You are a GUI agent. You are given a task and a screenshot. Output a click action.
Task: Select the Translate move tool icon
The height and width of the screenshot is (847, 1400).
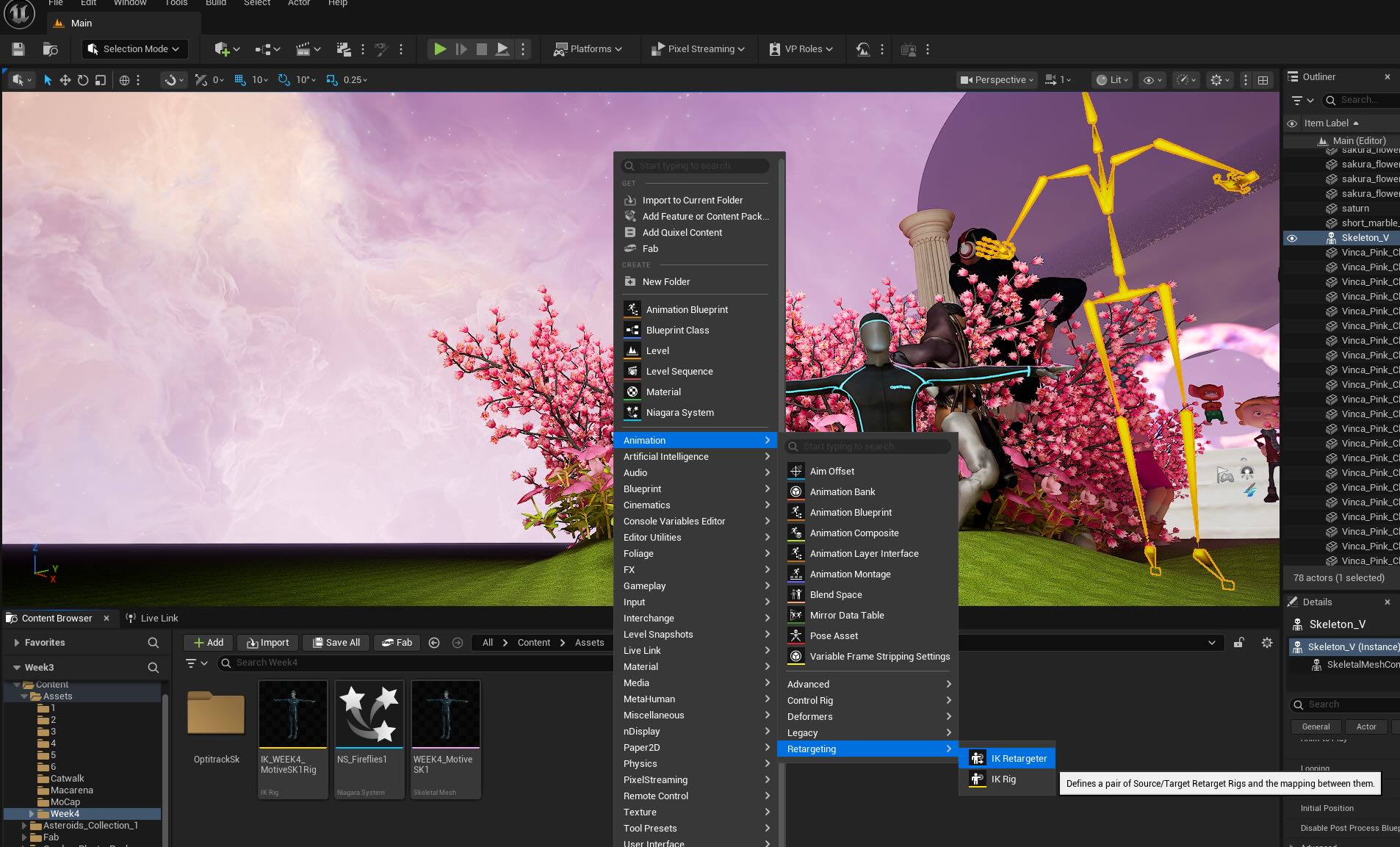point(65,80)
